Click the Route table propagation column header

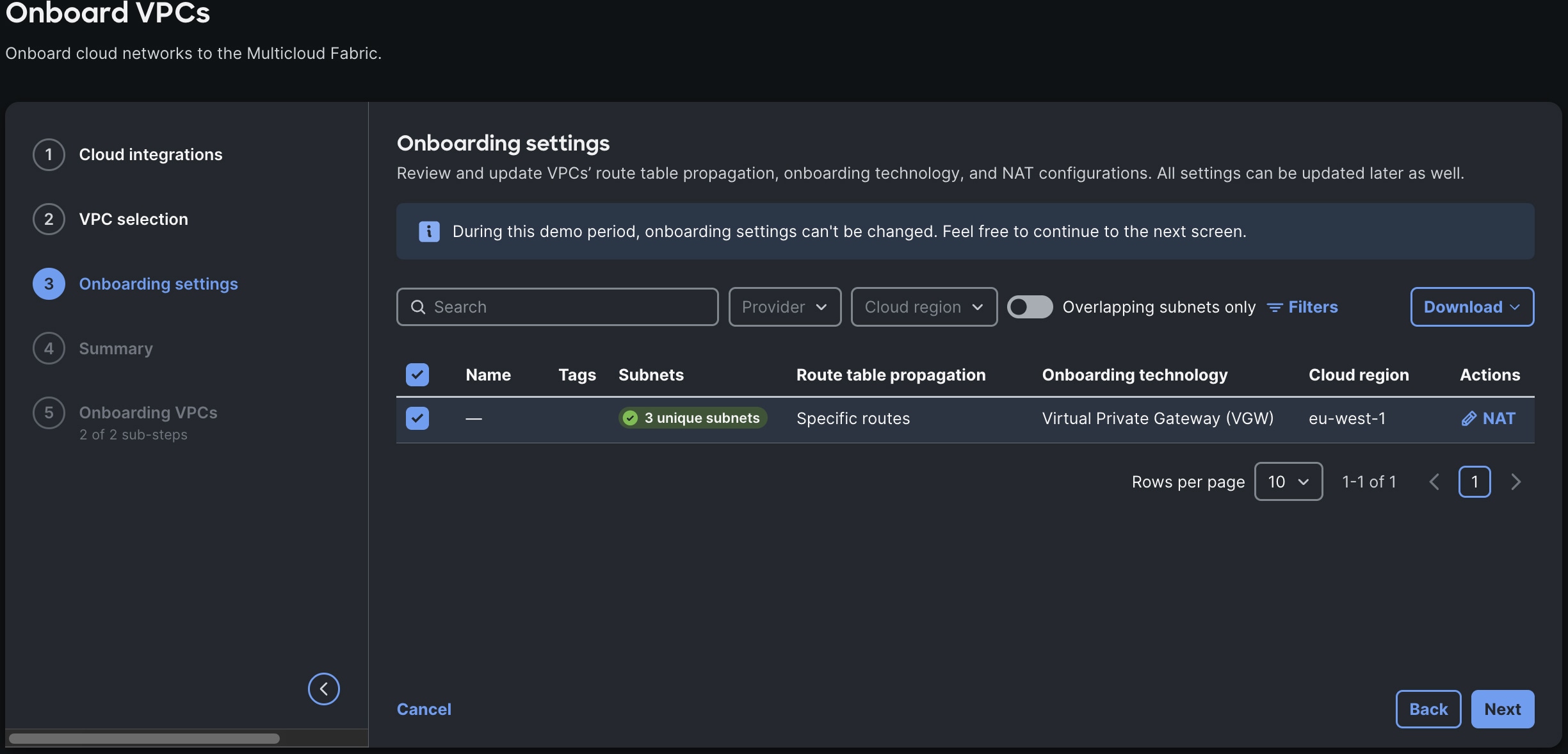891,375
